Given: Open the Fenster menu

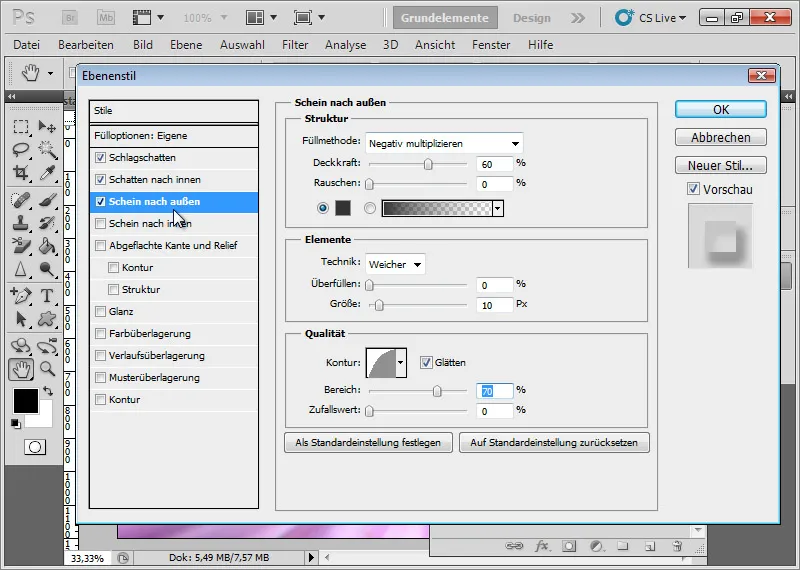Looking at the screenshot, I should tap(491, 45).
